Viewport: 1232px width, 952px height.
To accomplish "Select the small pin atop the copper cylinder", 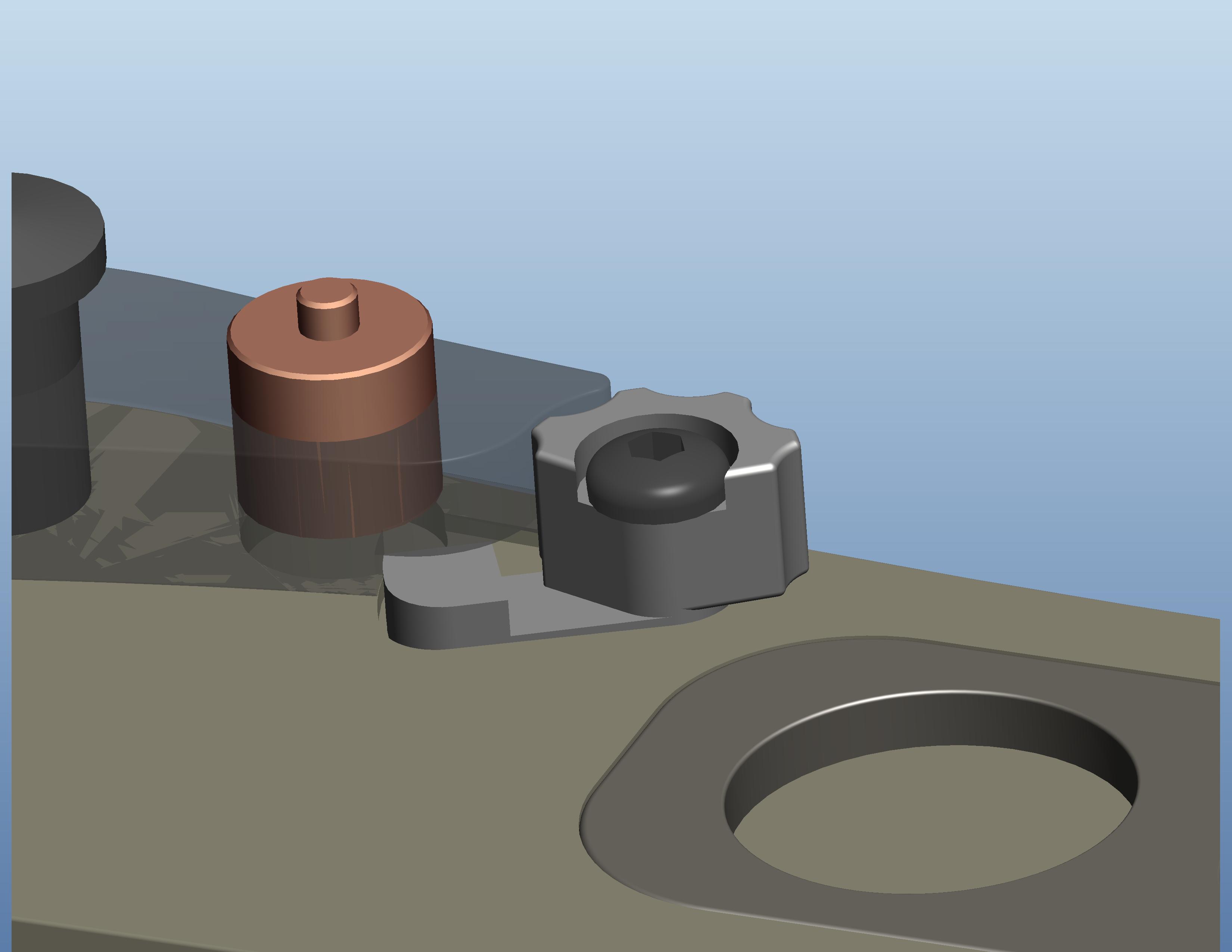I will pyautogui.click(x=329, y=319).
